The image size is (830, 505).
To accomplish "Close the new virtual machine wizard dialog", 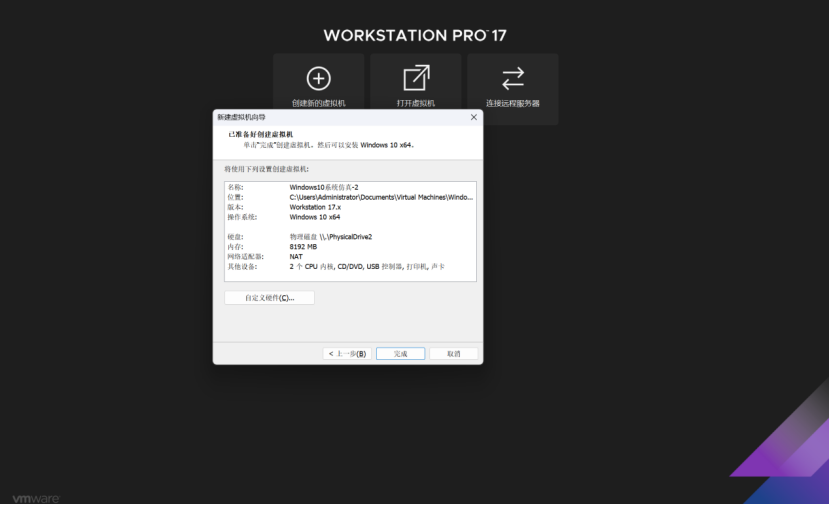I will pos(474,117).
